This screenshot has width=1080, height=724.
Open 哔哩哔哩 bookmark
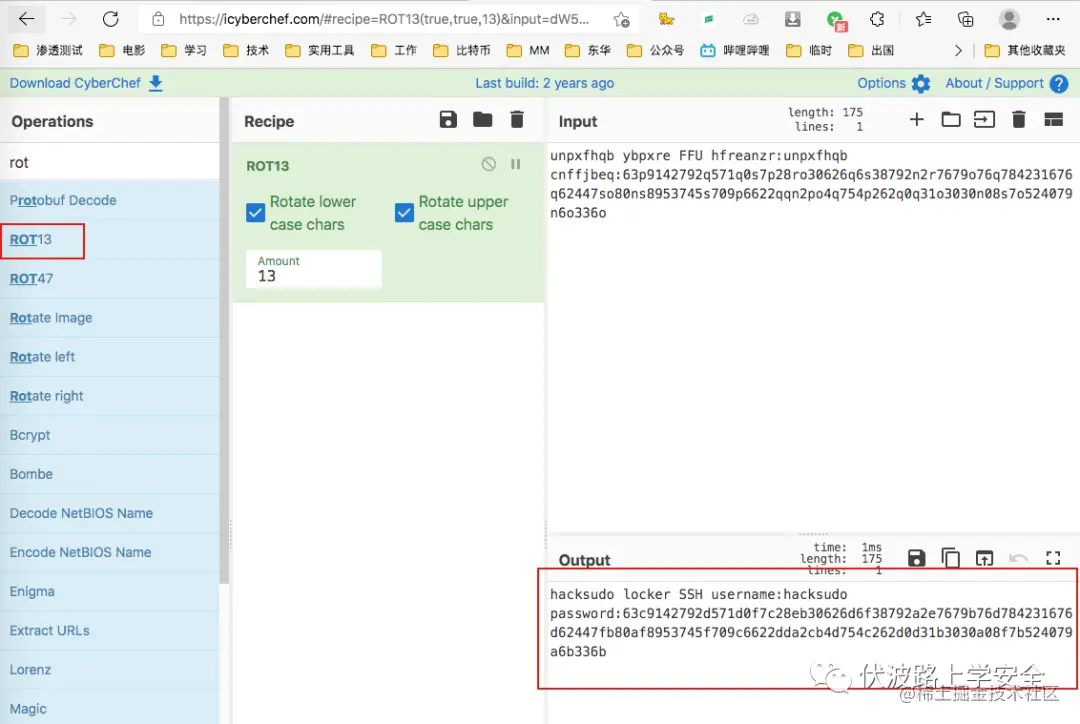coord(735,50)
